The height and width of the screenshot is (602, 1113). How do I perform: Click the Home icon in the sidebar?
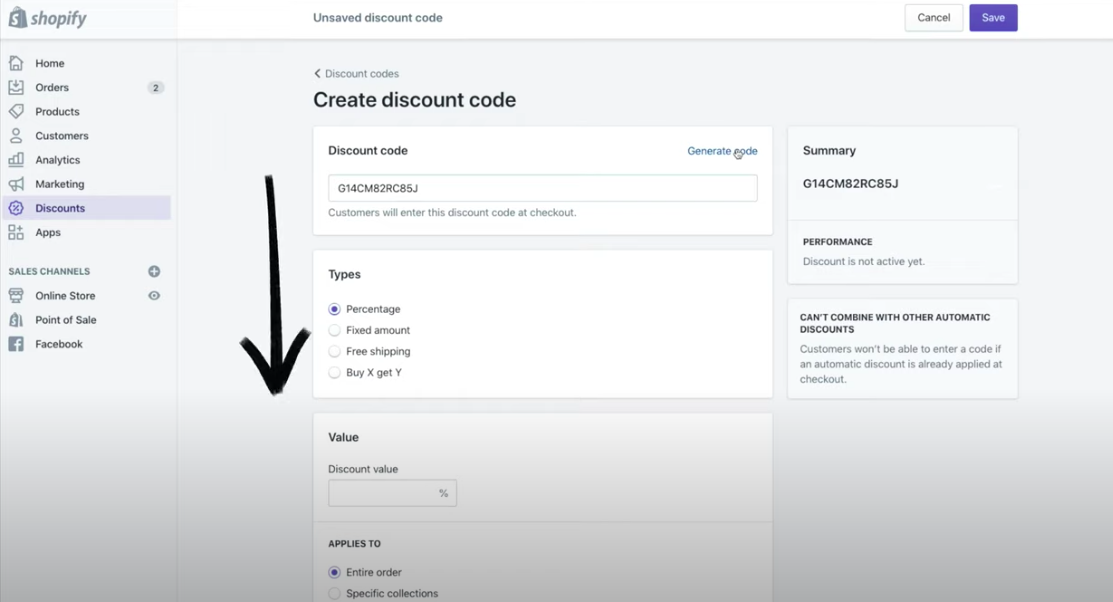pos(16,63)
